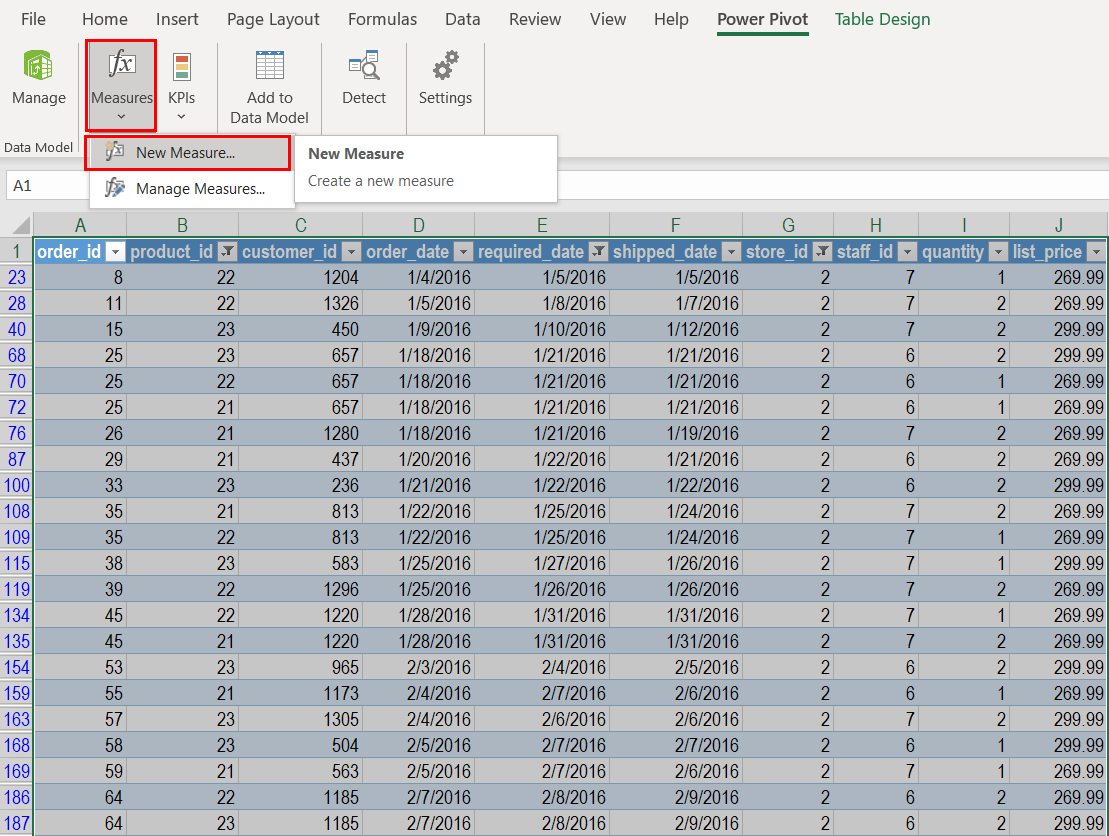Open Power Pivot Settings gear icon

(x=445, y=66)
